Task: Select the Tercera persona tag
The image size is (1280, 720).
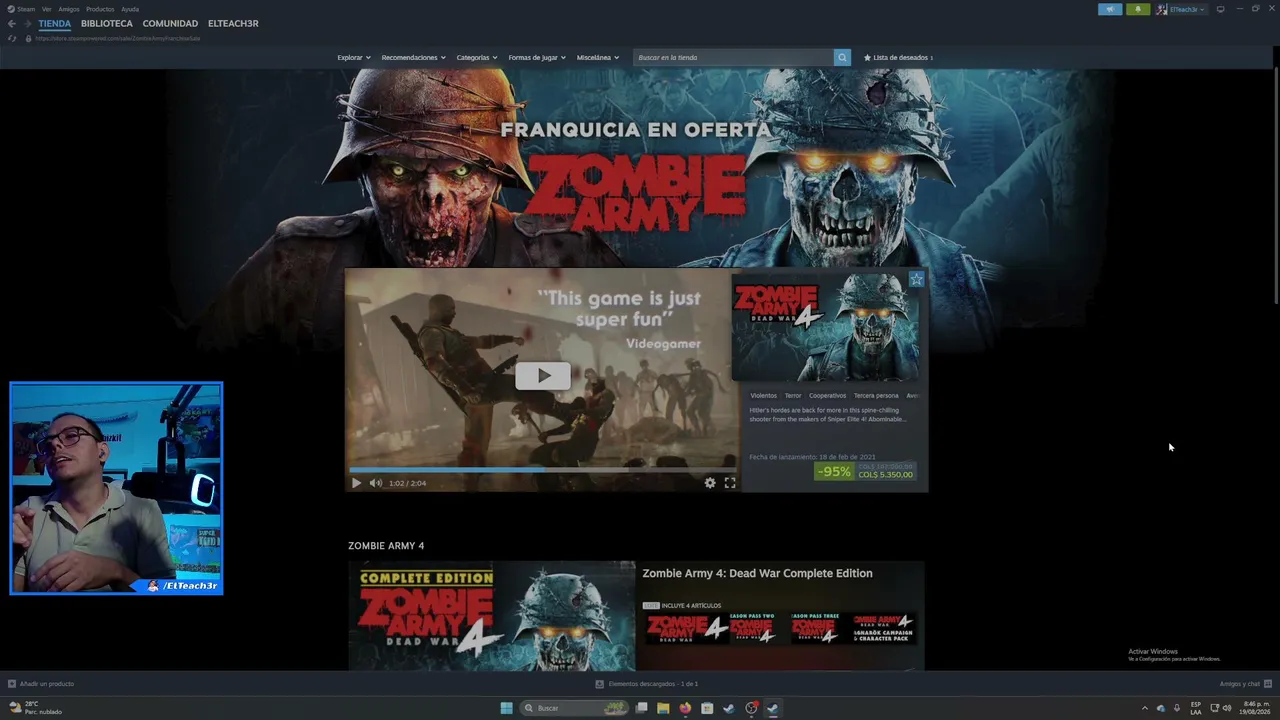Action: (x=876, y=395)
